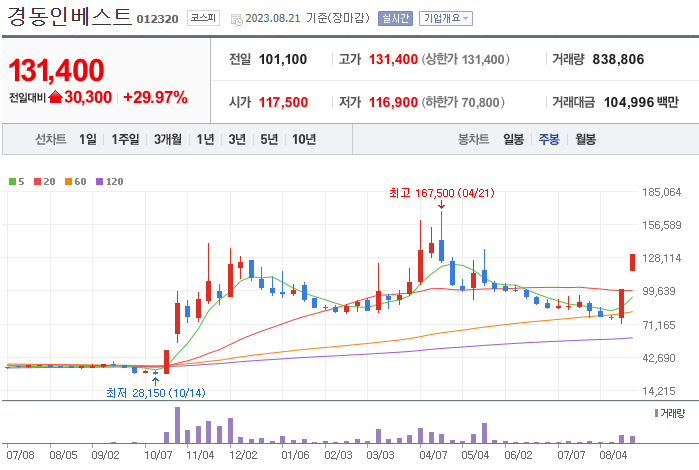Click the 최고 167,500 (04/21) marker

442,193
